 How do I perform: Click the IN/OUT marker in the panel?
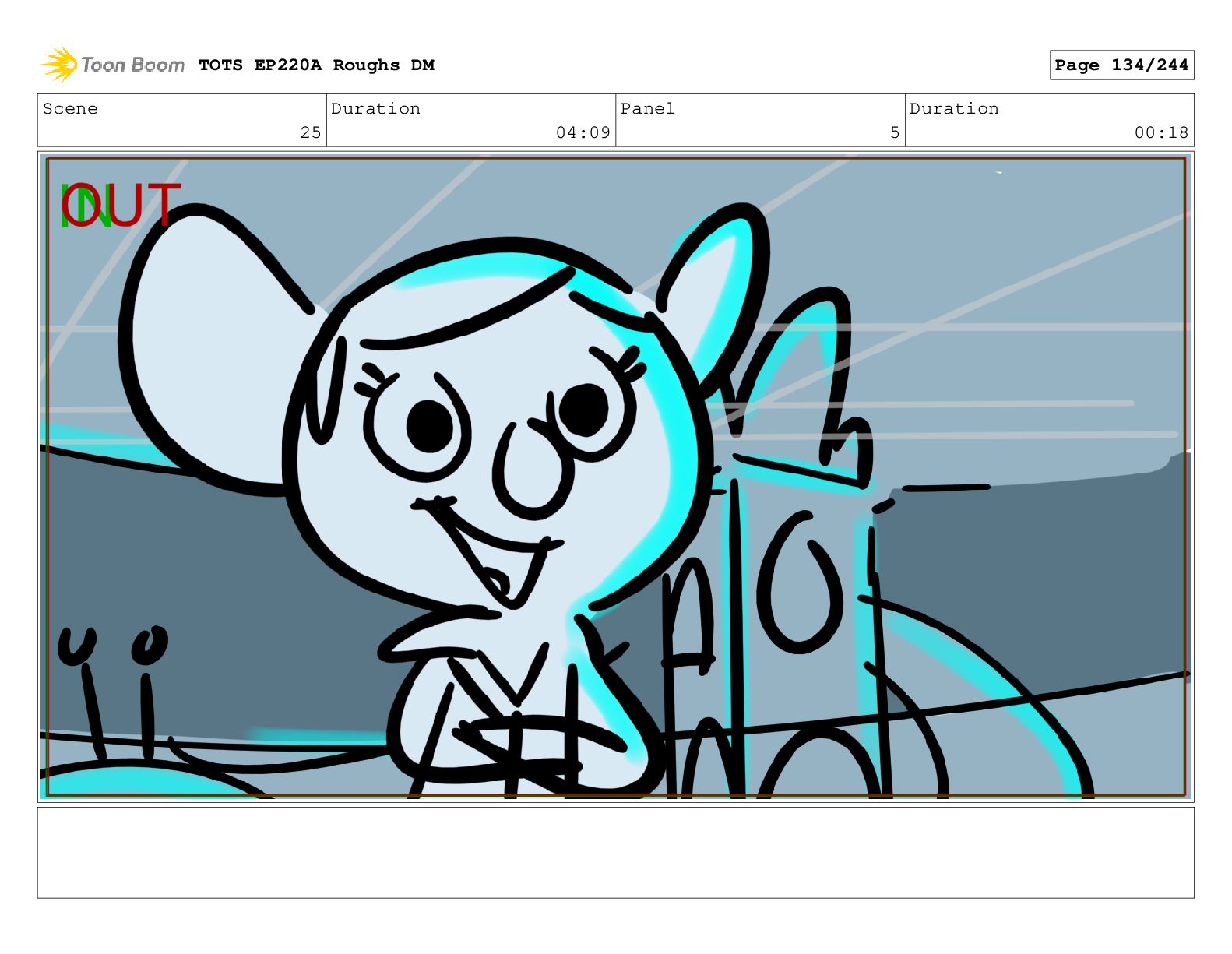(121, 206)
